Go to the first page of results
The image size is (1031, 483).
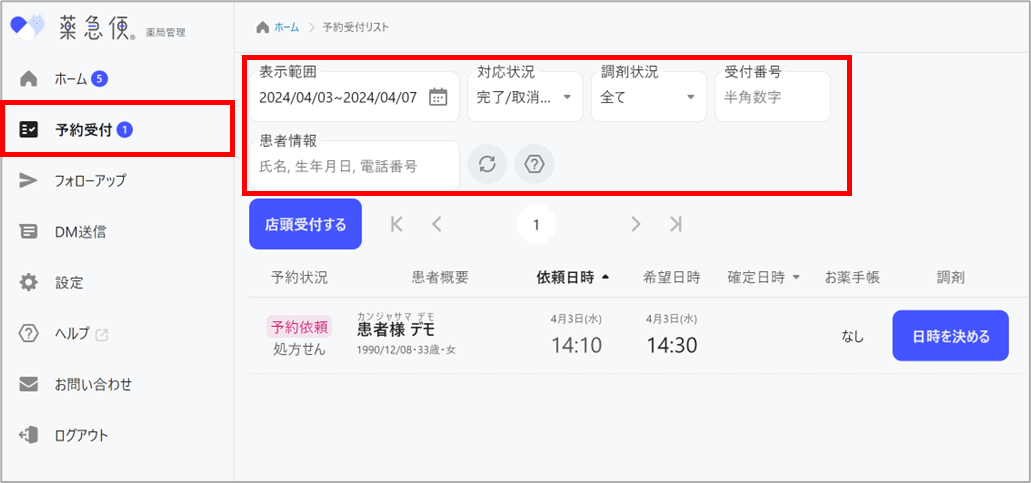click(397, 225)
